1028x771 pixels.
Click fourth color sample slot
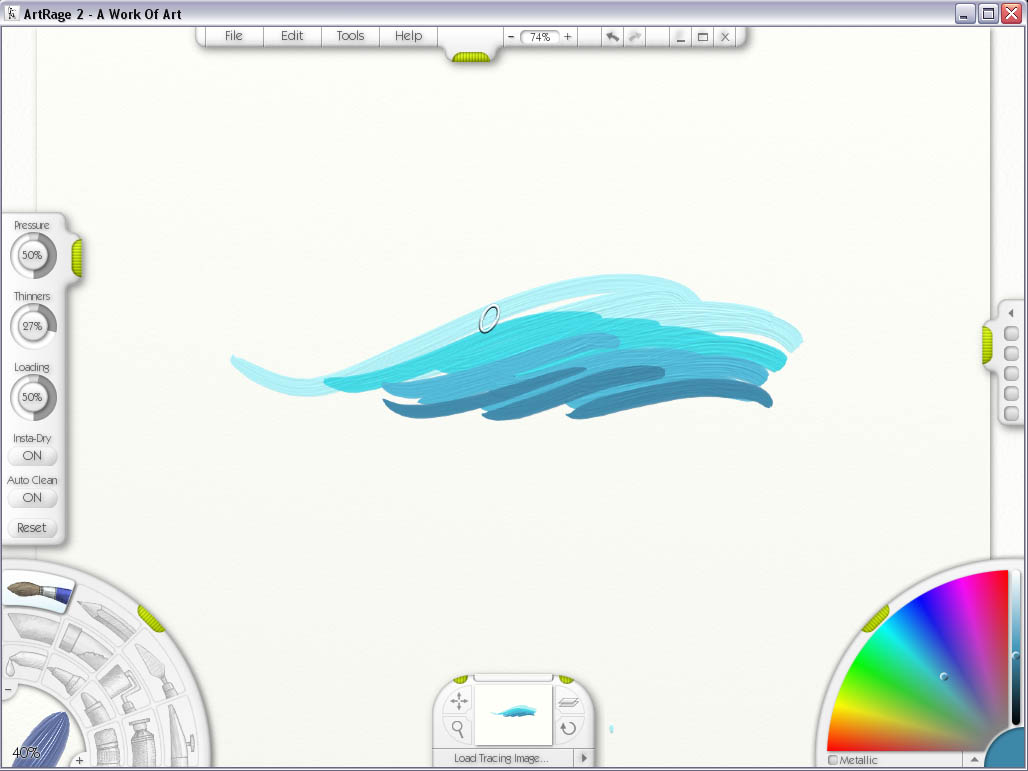point(1012,393)
